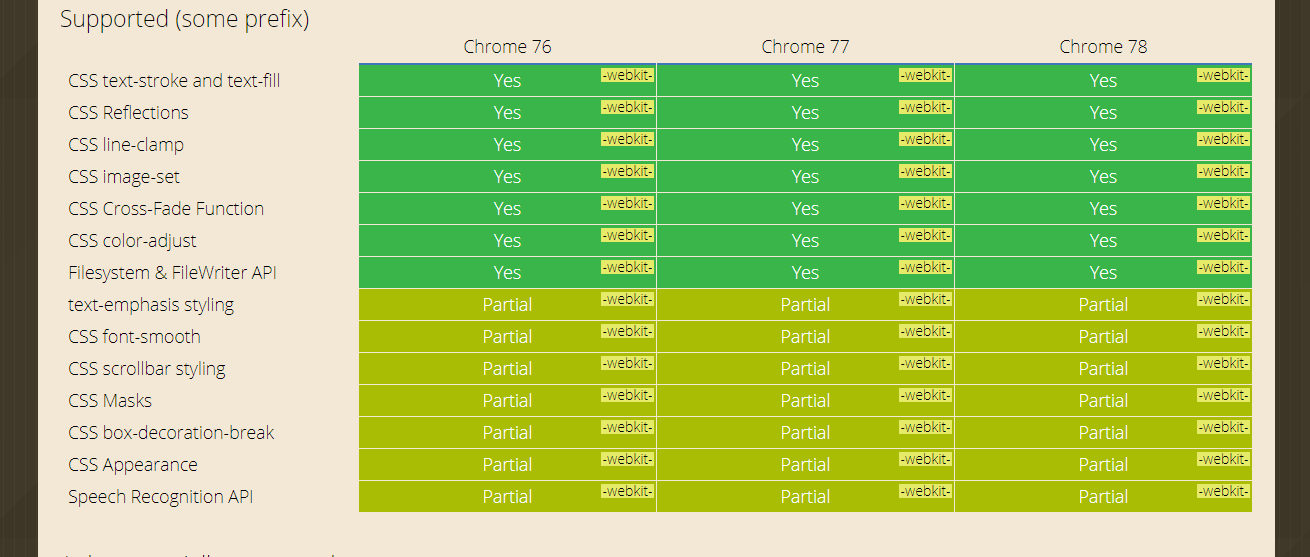The width and height of the screenshot is (1310, 557).
Task: Click Partial cell for CSS Masks in Chrome 77
Action: pos(805,401)
